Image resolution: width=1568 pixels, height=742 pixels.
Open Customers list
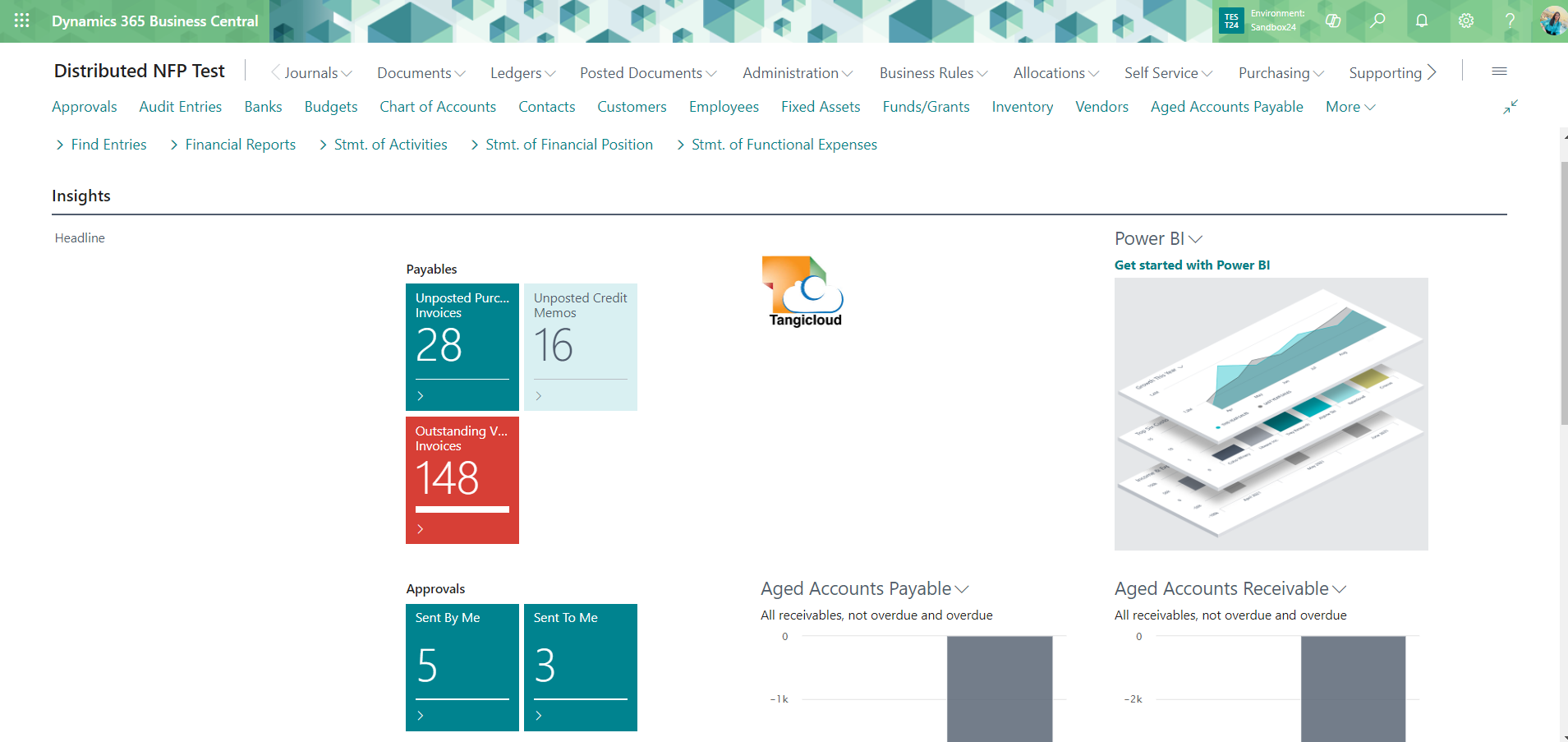(x=632, y=107)
